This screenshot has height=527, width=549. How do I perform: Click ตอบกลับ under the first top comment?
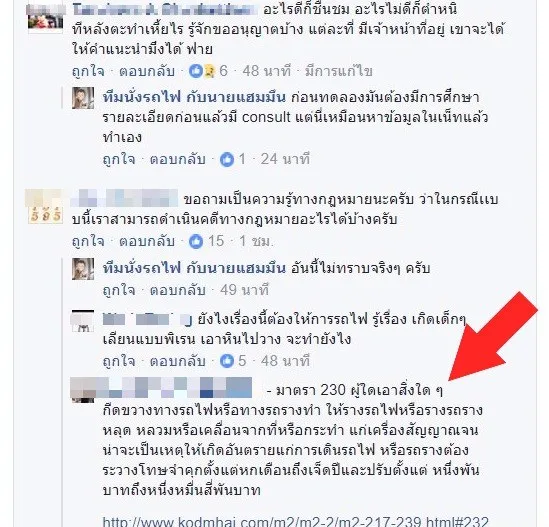coord(147,71)
